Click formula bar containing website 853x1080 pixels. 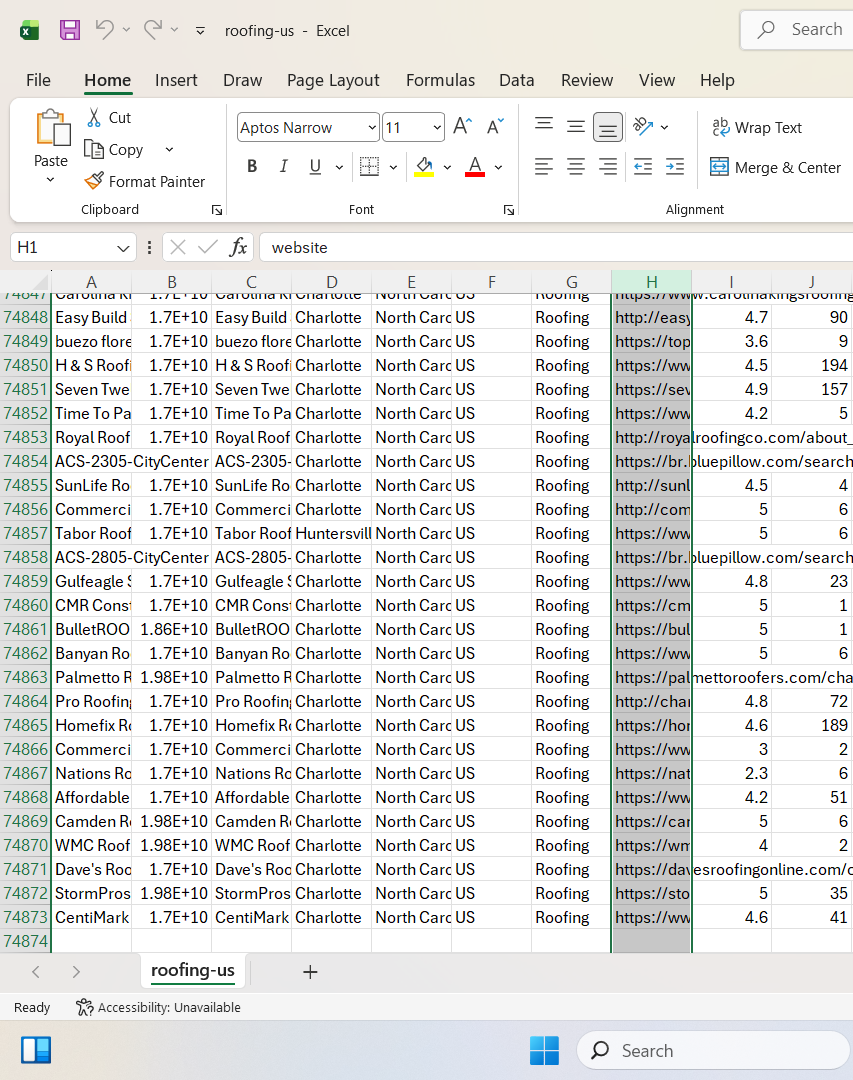(555, 247)
